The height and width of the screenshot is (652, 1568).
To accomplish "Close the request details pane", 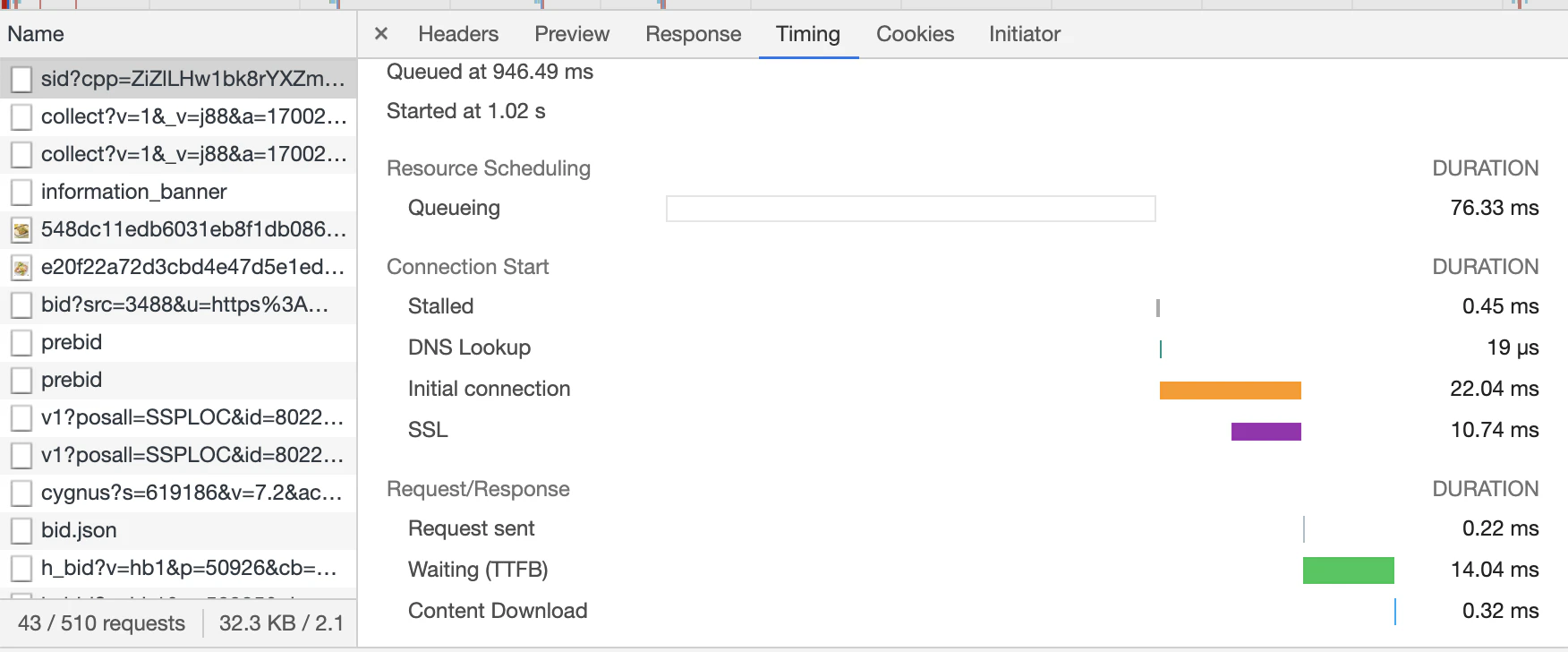I will pos(381,34).
